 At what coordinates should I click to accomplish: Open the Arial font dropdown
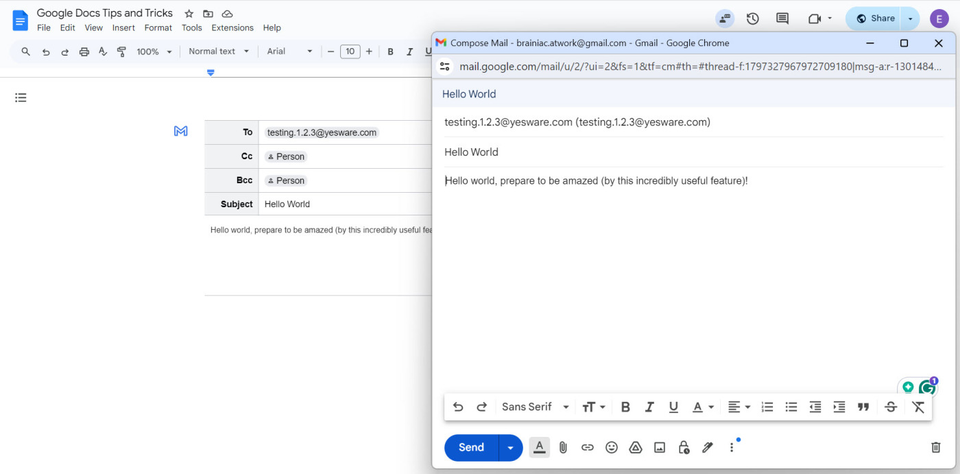coord(290,51)
